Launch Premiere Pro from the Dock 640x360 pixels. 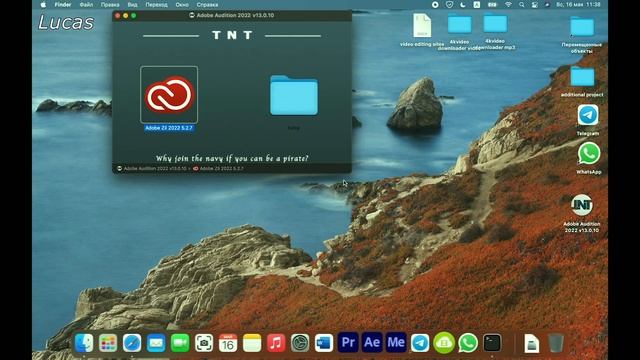click(x=348, y=342)
